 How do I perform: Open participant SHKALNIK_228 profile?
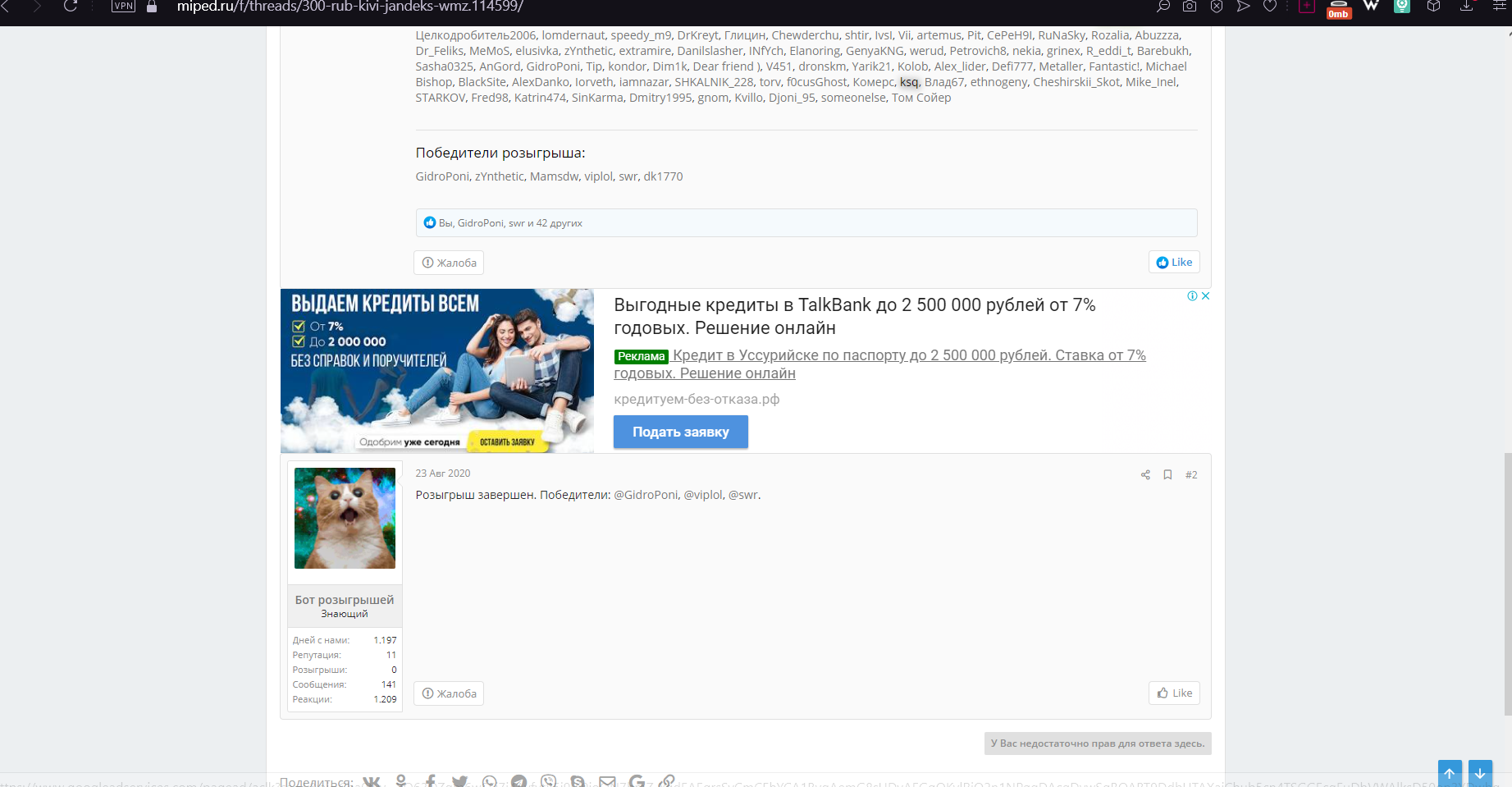coord(714,82)
